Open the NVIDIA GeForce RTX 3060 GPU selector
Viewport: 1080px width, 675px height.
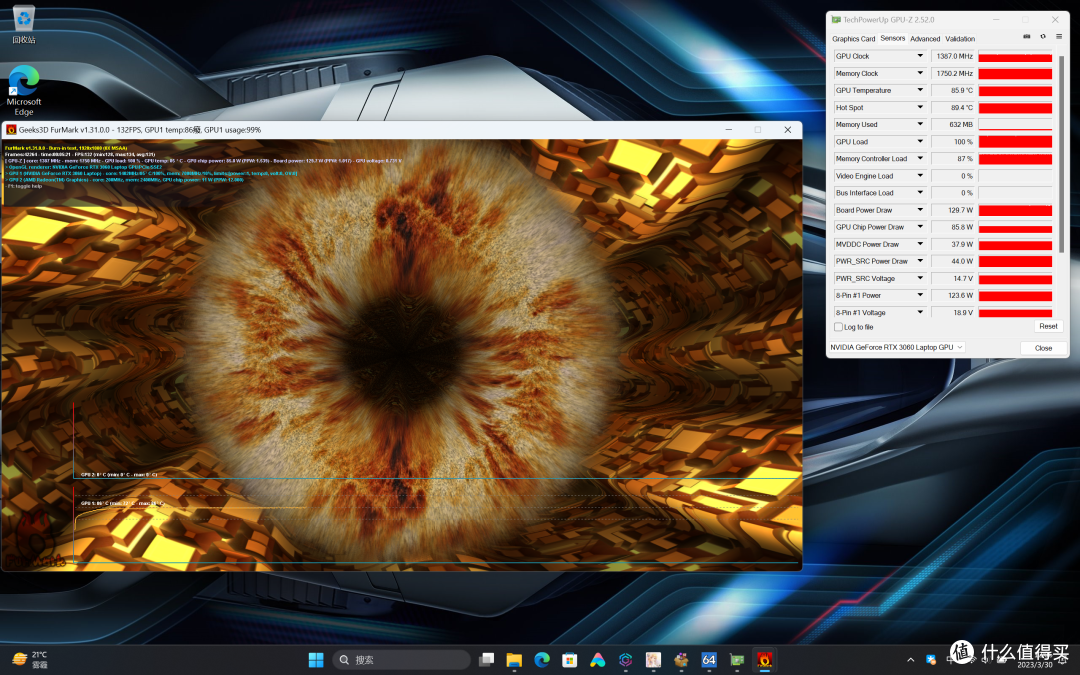pyautogui.click(x=897, y=347)
